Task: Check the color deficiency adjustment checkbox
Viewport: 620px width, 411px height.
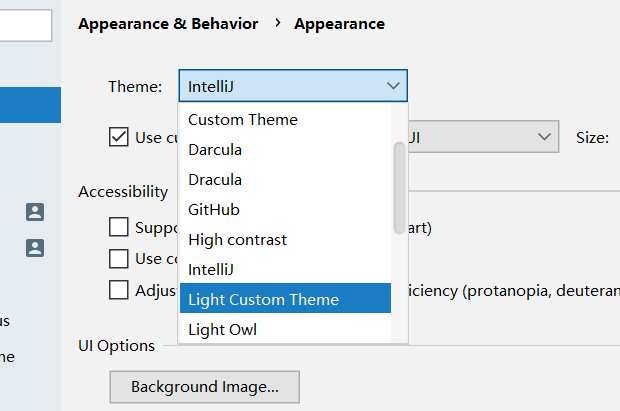Action: click(x=119, y=291)
